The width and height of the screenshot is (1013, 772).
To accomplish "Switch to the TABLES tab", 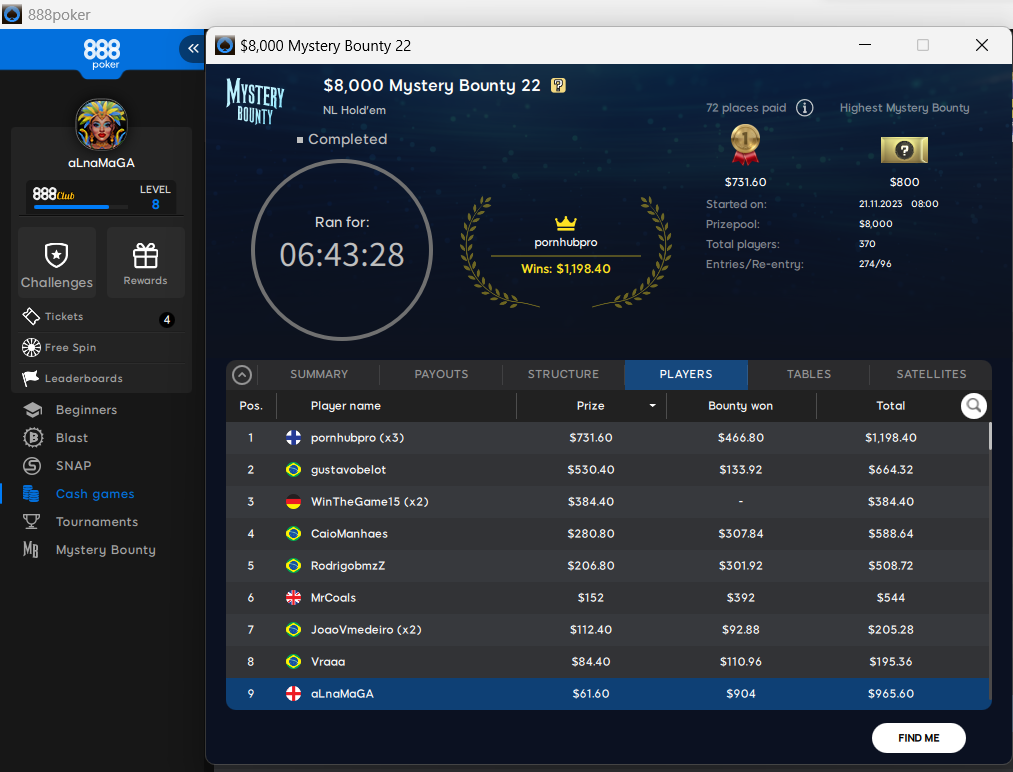I will (x=809, y=374).
